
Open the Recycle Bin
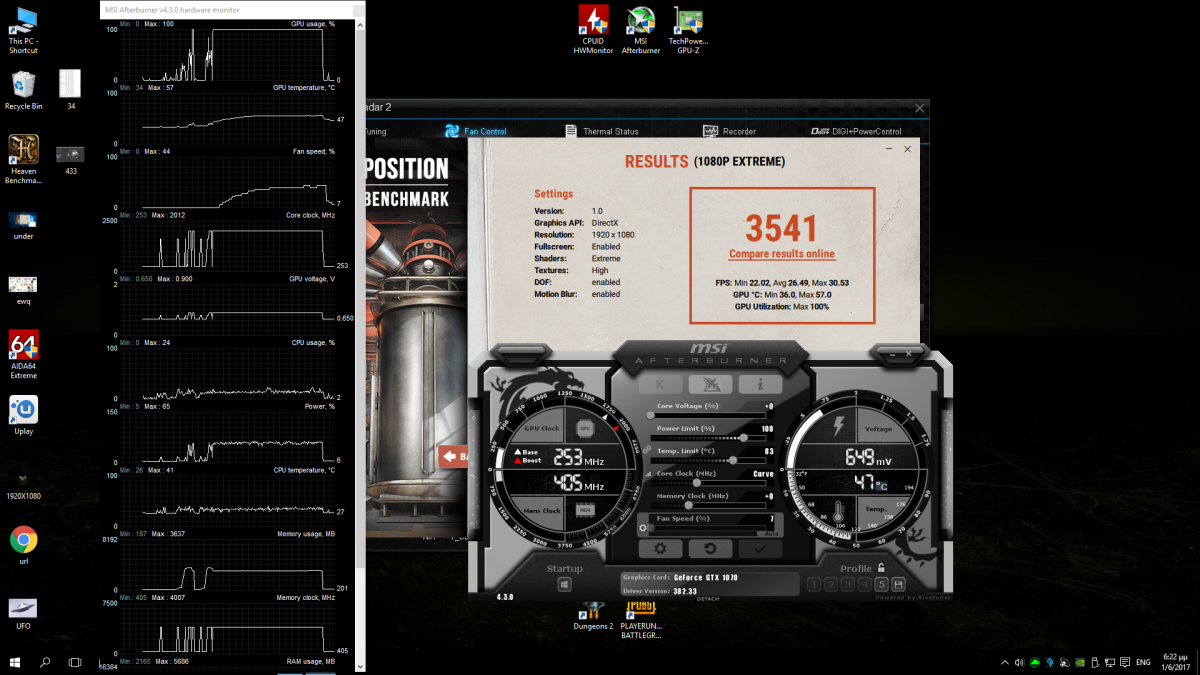(24, 90)
